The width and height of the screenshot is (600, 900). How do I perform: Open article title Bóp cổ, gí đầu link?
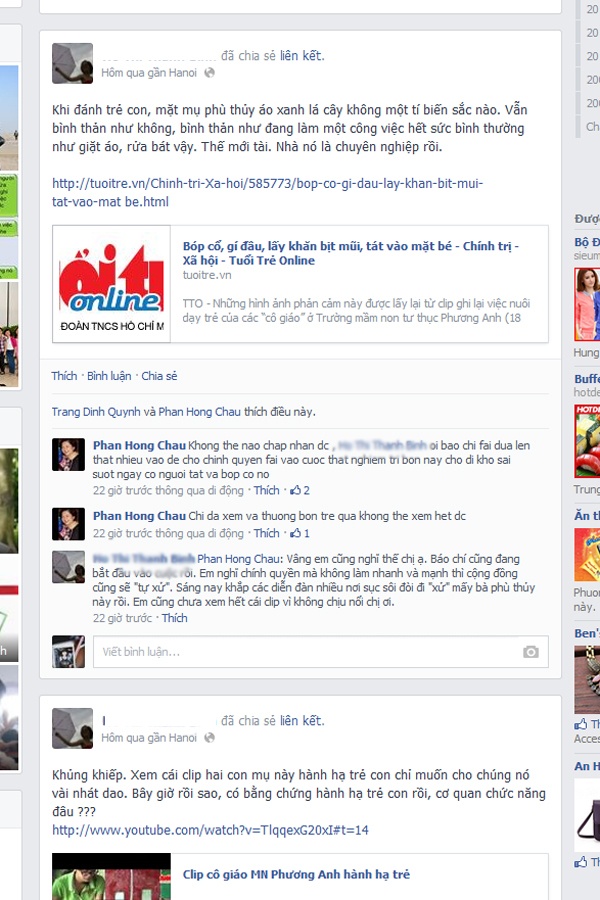(x=351, y=253)
